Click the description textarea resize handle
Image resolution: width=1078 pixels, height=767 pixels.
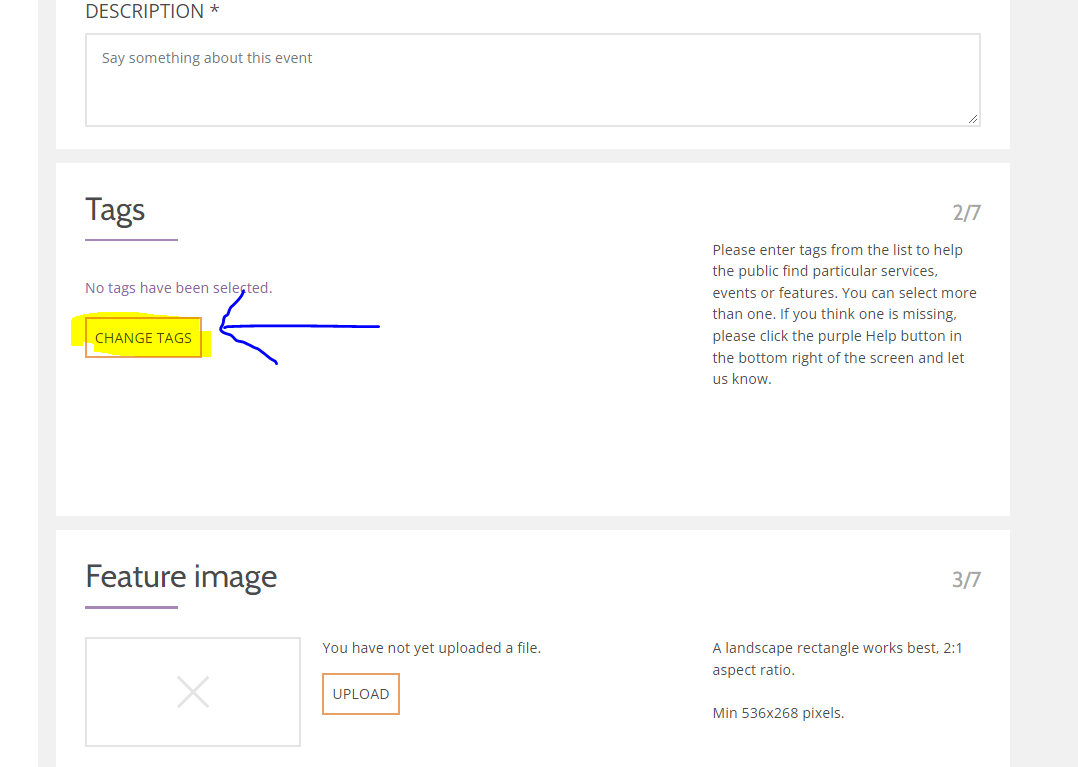(x=973, y=119)
